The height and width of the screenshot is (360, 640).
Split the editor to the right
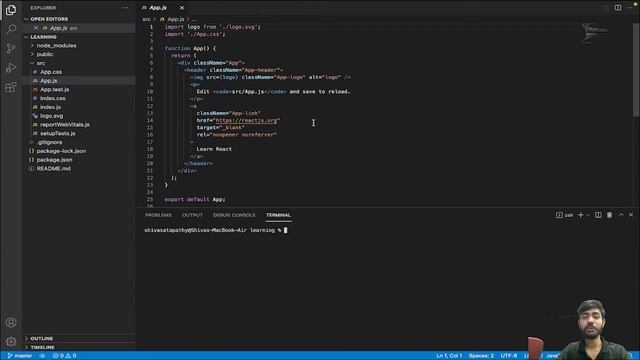click(x=618, y=8)
